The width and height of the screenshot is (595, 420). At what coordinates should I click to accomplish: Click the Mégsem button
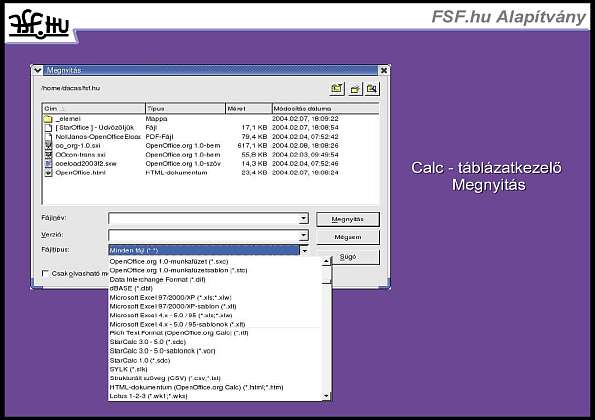348,237
